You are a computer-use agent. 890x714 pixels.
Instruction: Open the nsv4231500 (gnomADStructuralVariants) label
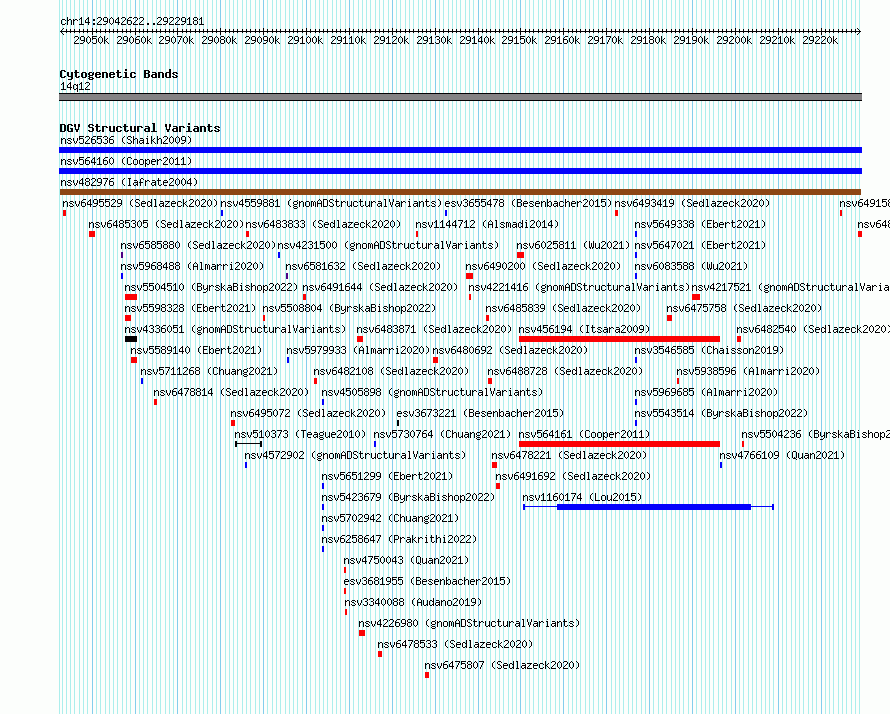[x=388, y=245]
